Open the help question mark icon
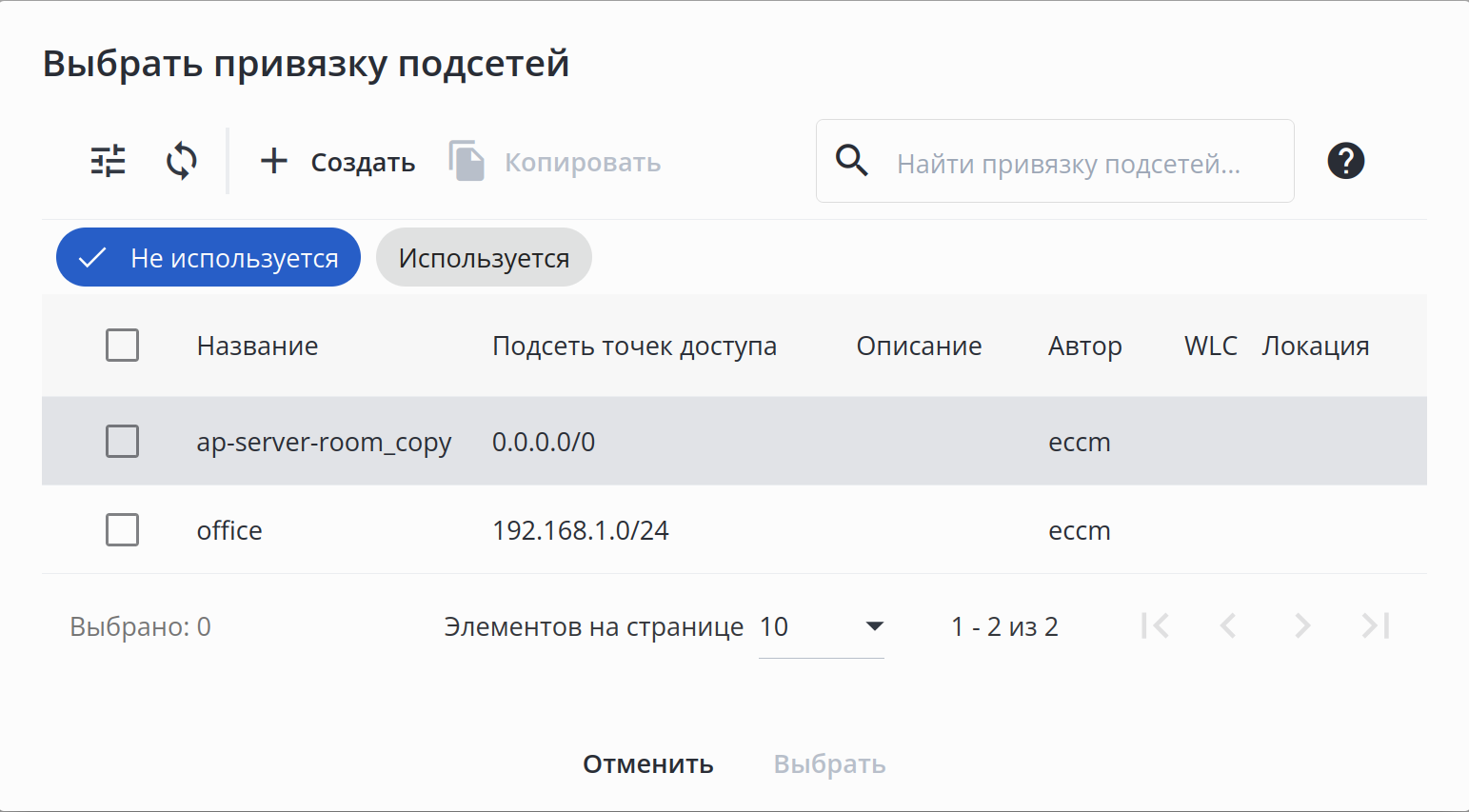The height and width of the screenshot is (812, 1469). tap(1345, 161)
